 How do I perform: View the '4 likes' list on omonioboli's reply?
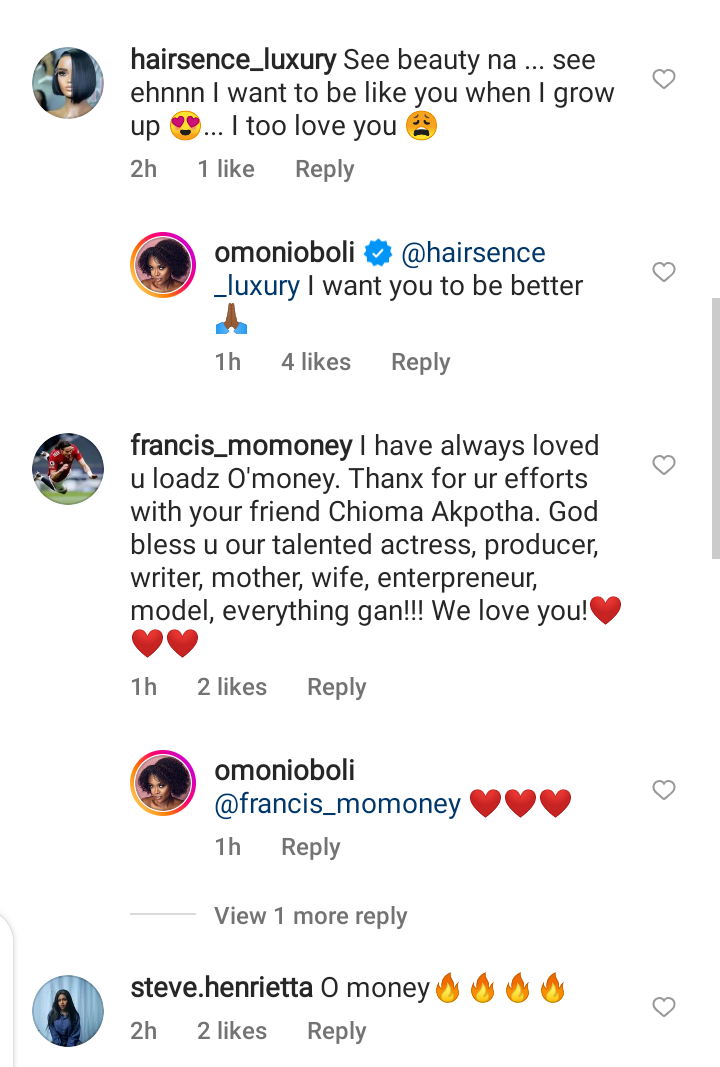[x=315, y=362]
